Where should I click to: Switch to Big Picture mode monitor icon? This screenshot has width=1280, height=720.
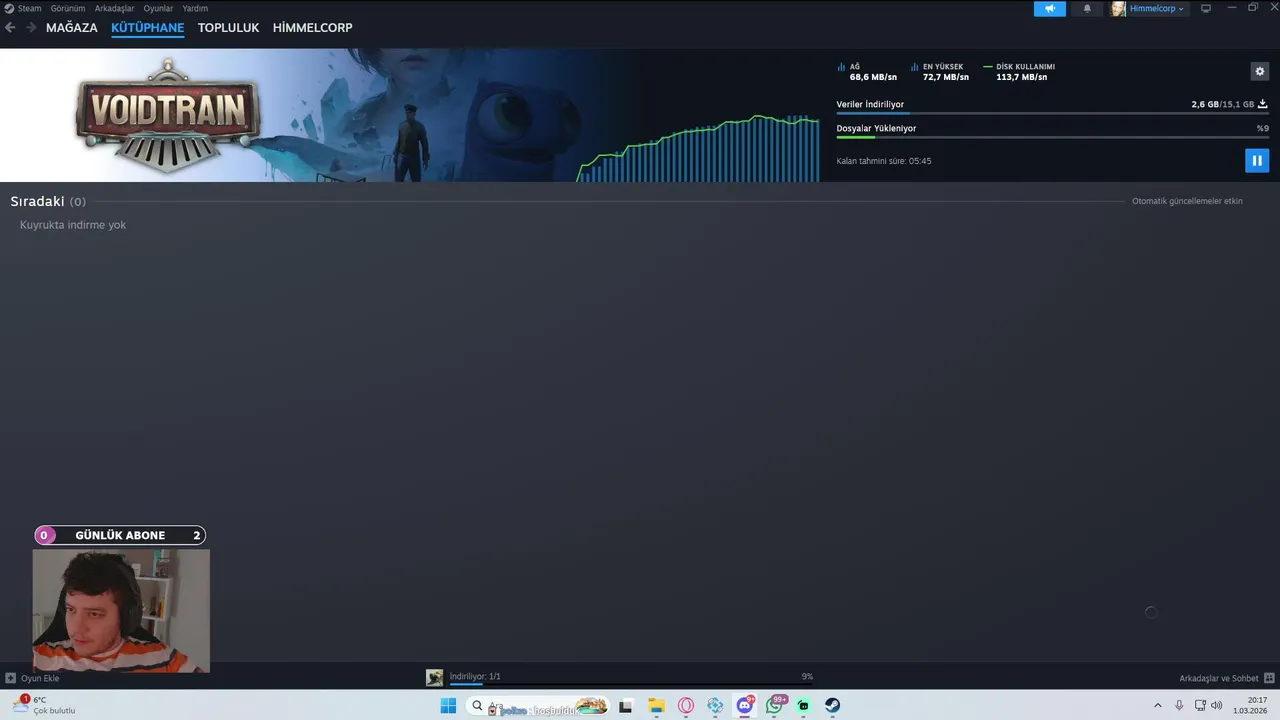click(1206, 8)
